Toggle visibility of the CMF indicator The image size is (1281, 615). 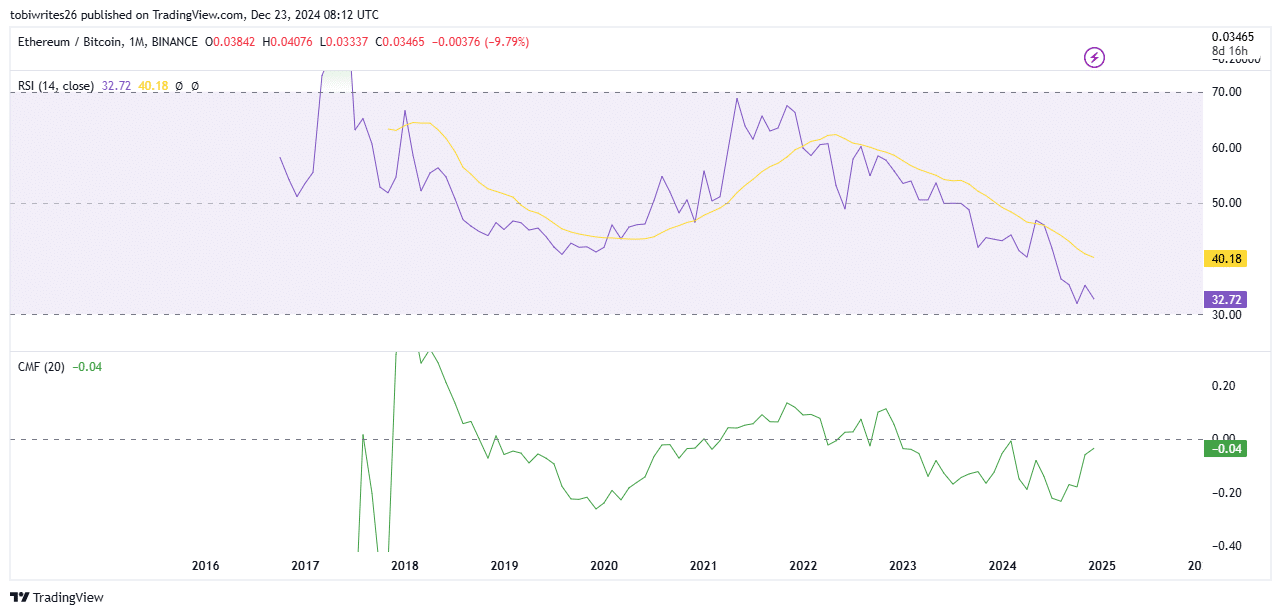point(42,367)
